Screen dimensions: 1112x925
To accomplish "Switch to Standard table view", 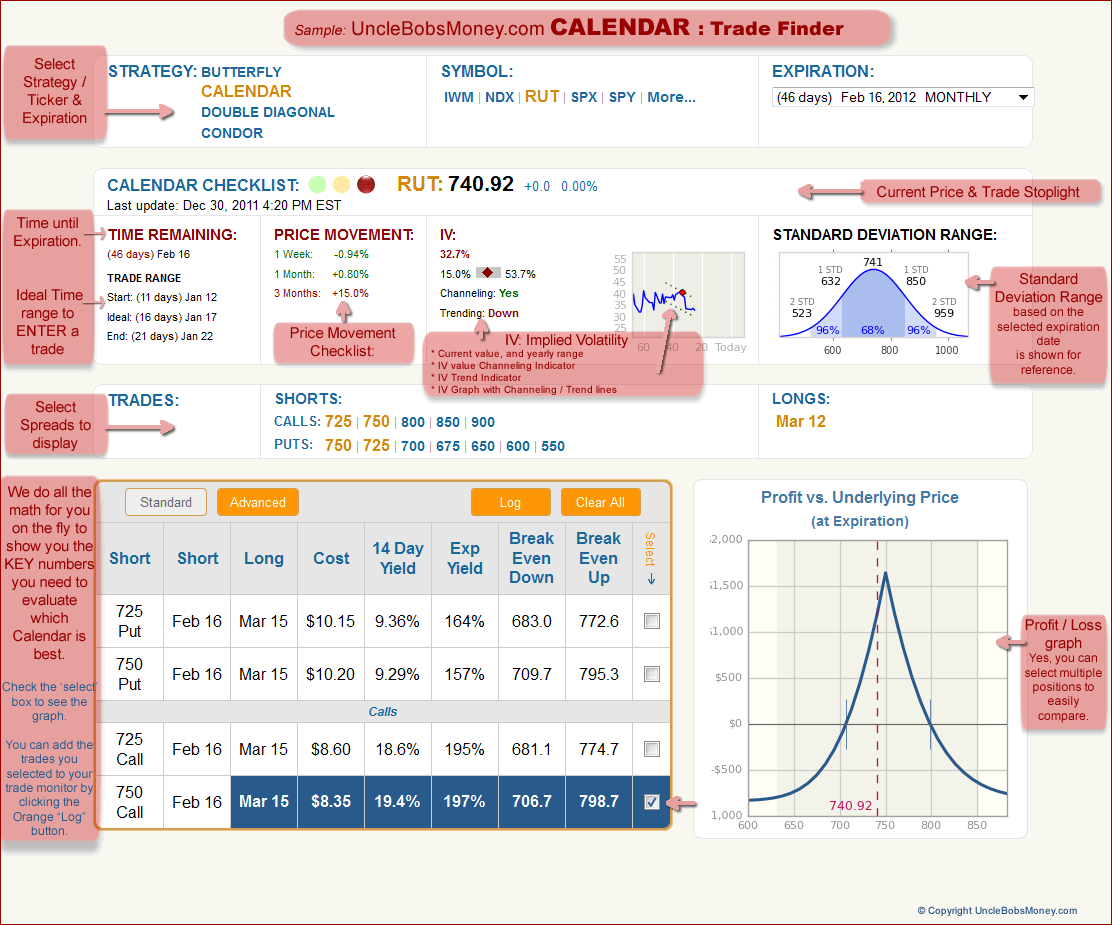I will [166, 502].
